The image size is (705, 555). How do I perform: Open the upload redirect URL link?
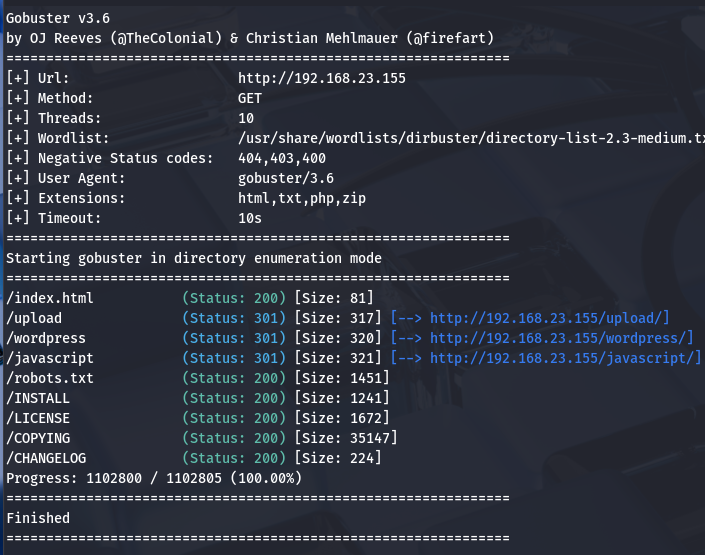click(x=545, y=318)
